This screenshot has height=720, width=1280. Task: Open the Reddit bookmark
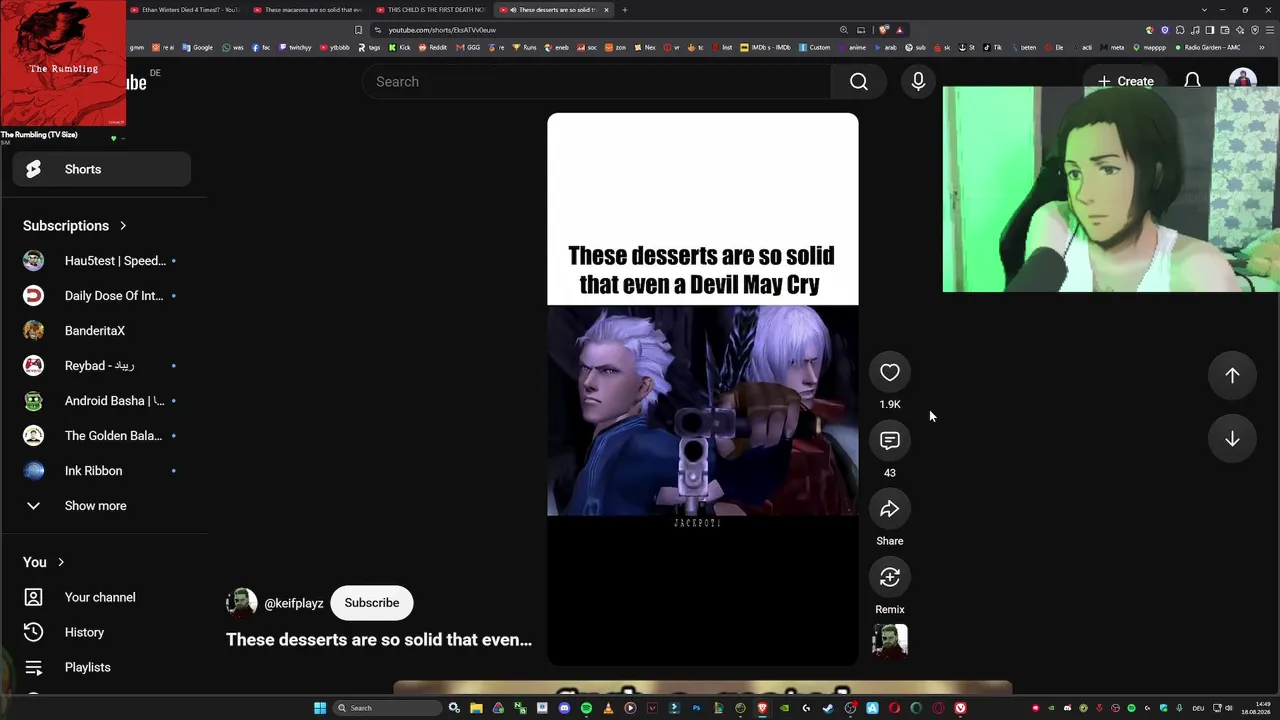(432, 47)
